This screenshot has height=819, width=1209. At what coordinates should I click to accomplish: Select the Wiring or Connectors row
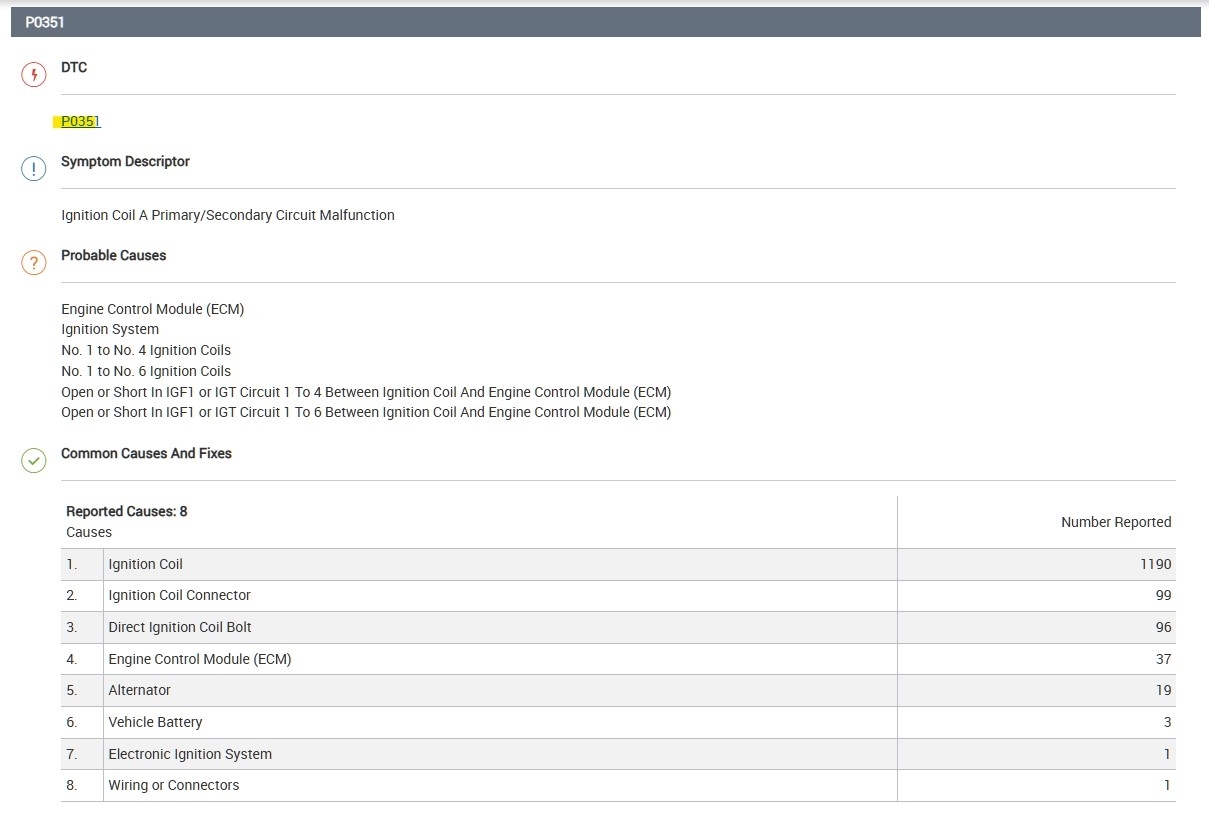(x=618, y=786)
